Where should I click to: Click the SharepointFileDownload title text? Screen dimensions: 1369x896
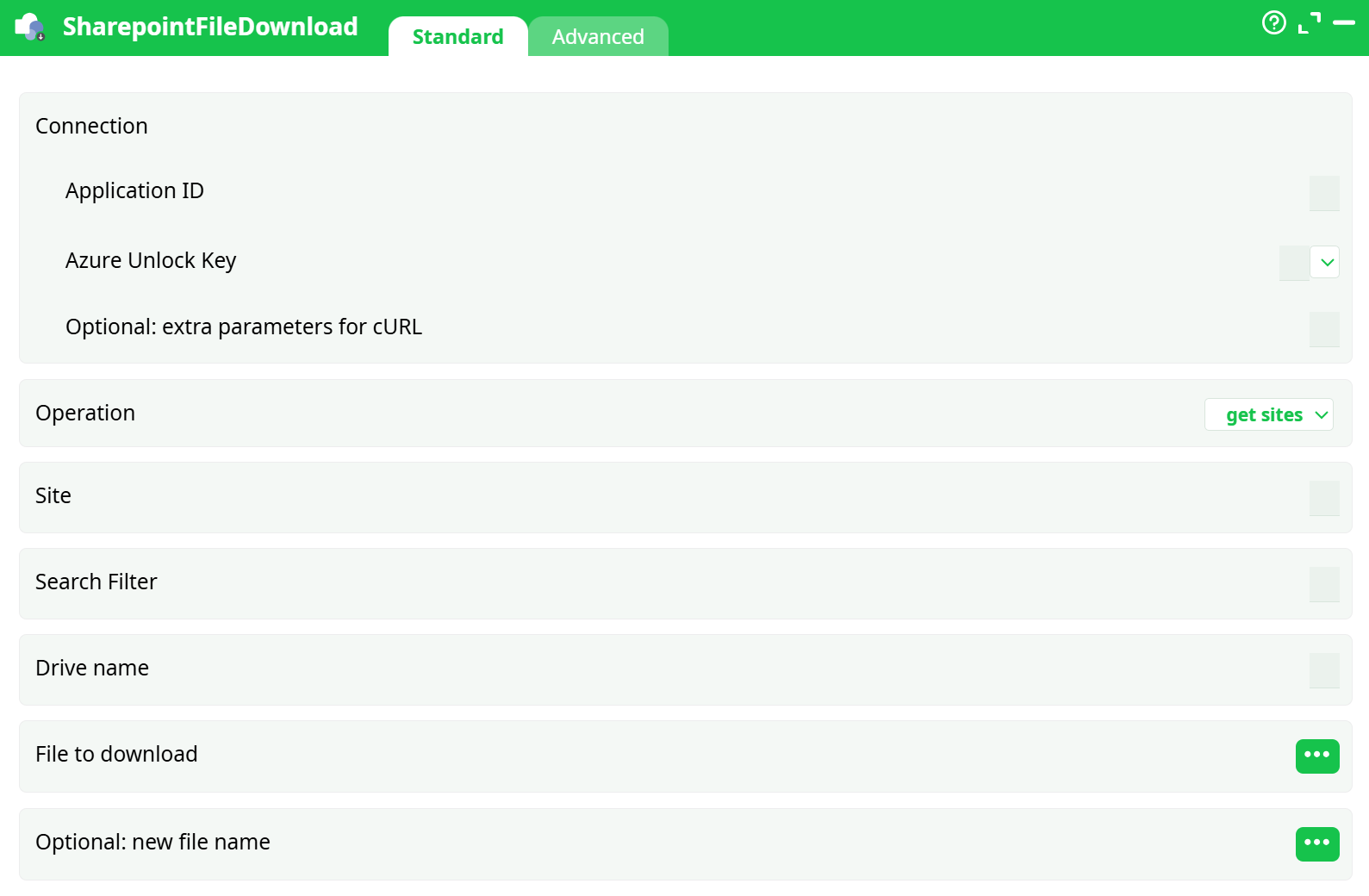tap(210, 27)
